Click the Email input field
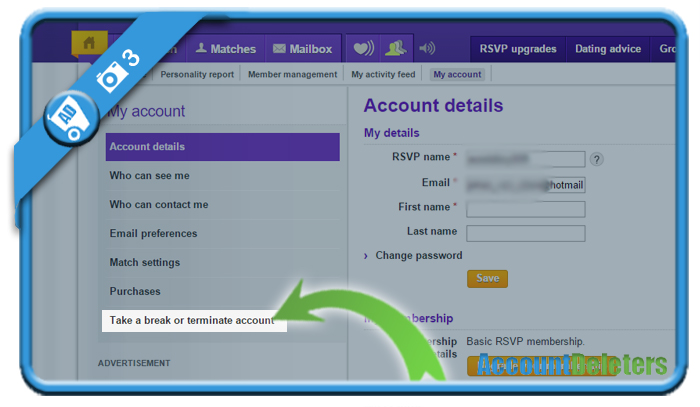The width and height of the screenshot is (700, 407). (525, 184)
